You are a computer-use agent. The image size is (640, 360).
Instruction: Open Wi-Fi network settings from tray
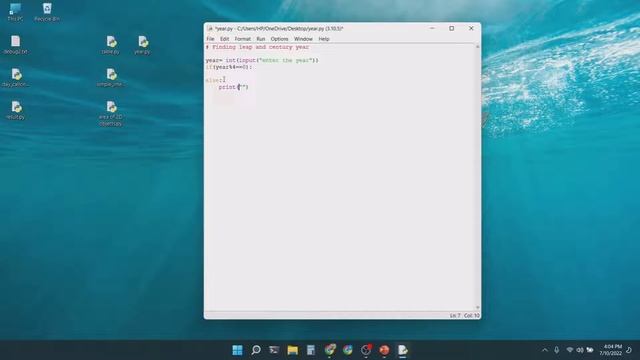tap(570, 350)
